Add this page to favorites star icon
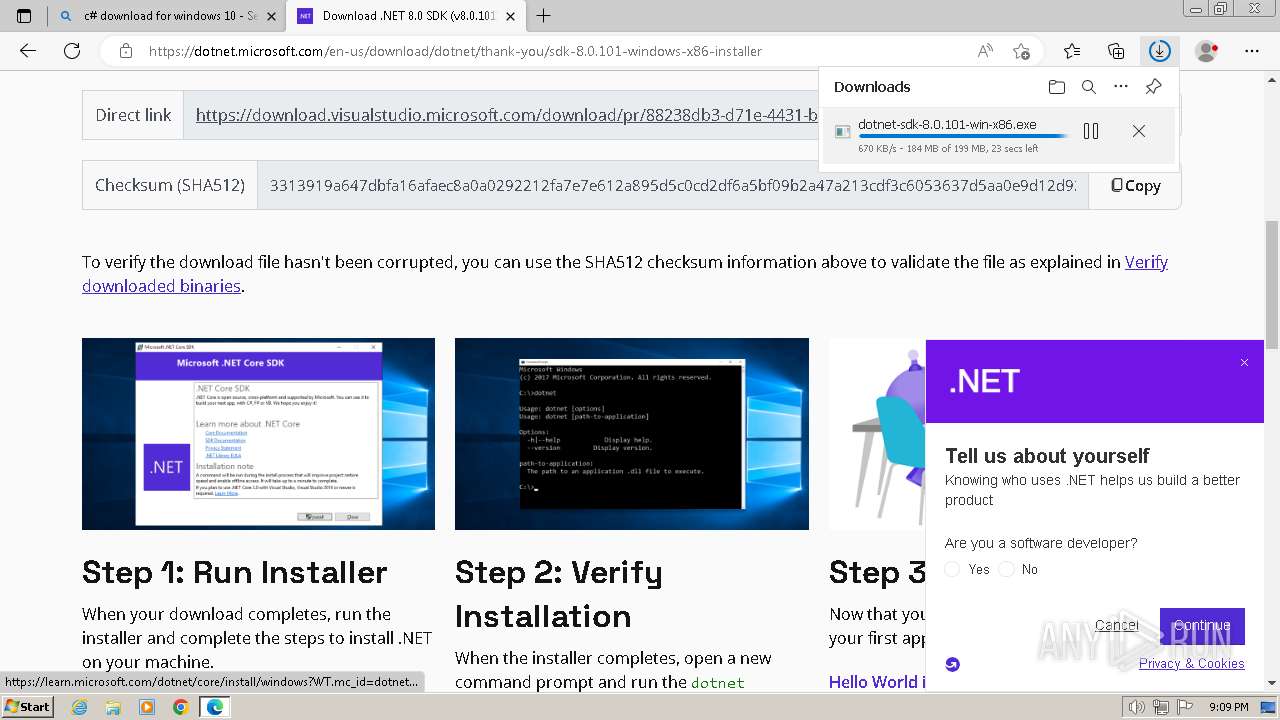The height and width of the screenshot is (720, 1280). click(x=1021, y=51)
